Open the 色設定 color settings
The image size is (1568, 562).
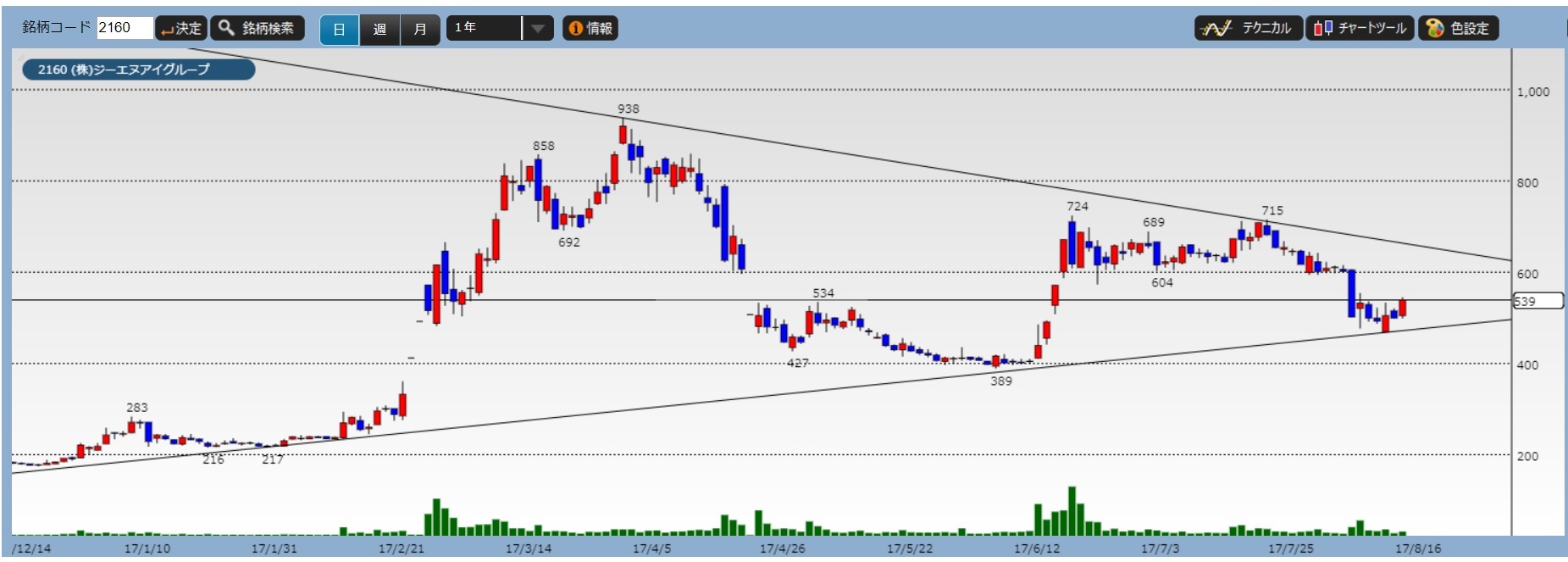tap(1459, 28)
